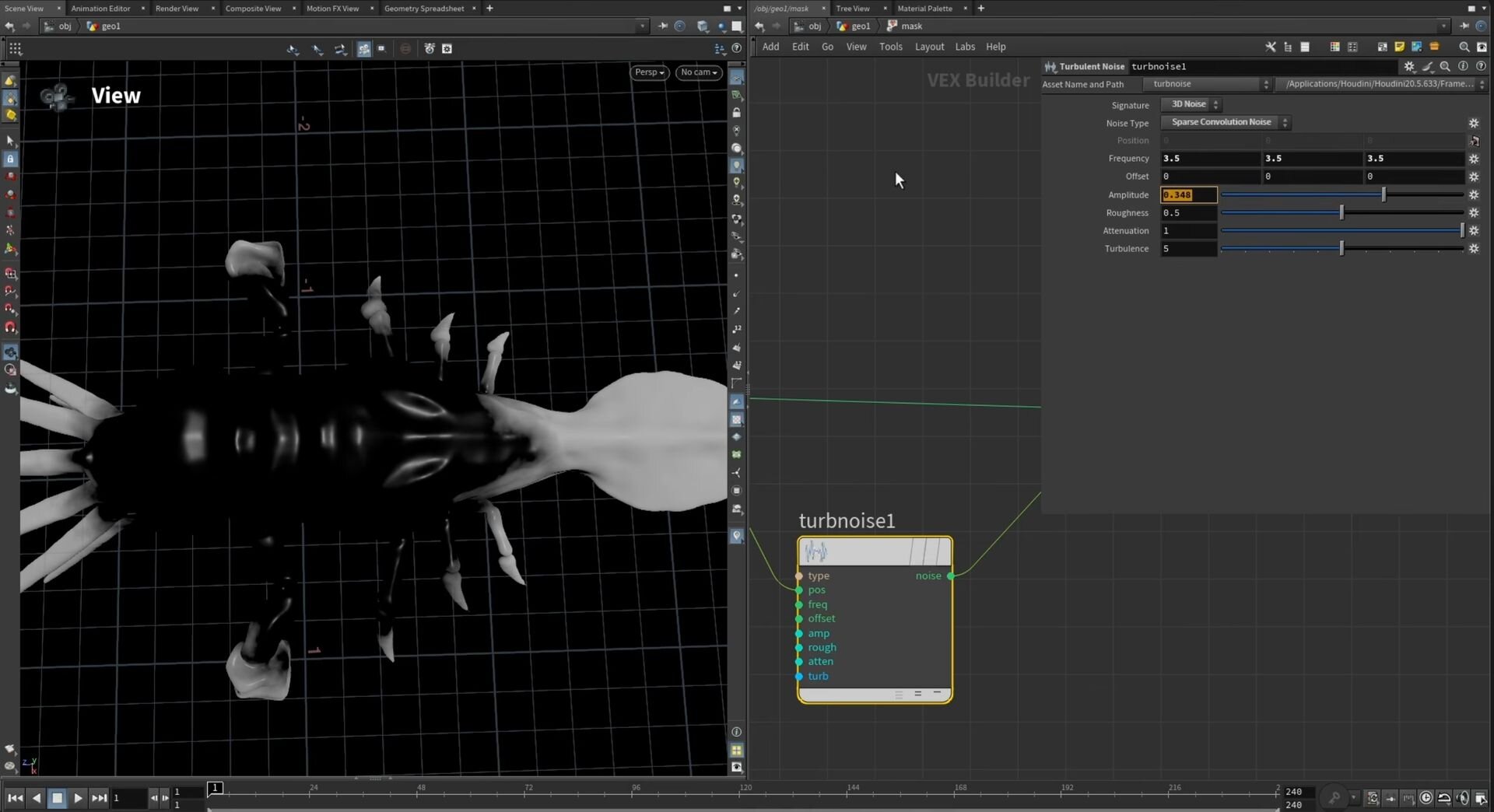Switch to the Geometry Spreadsheet tab
This screenshot has width=1494, height=812.
[423, 9]
